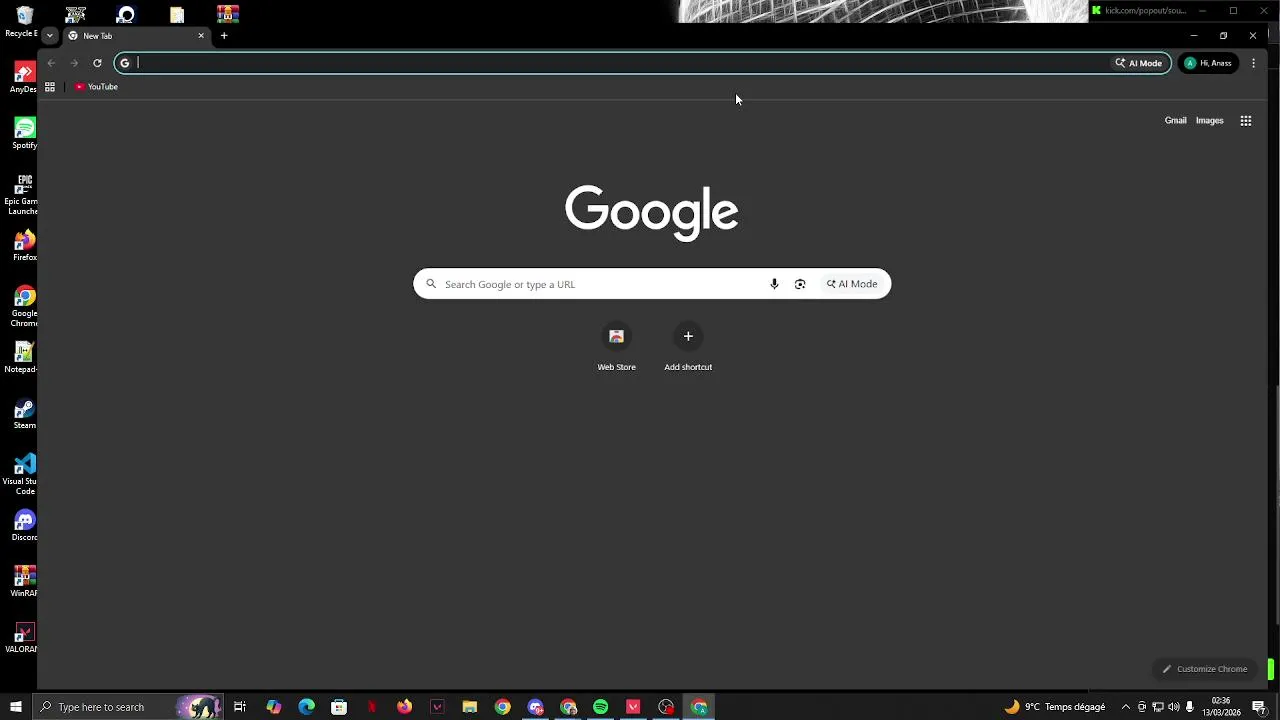Image resolution: width=1280 pixels, height=720 pixels.
Task: Open the Firefox desktop icon
Action: coord(24,245)
